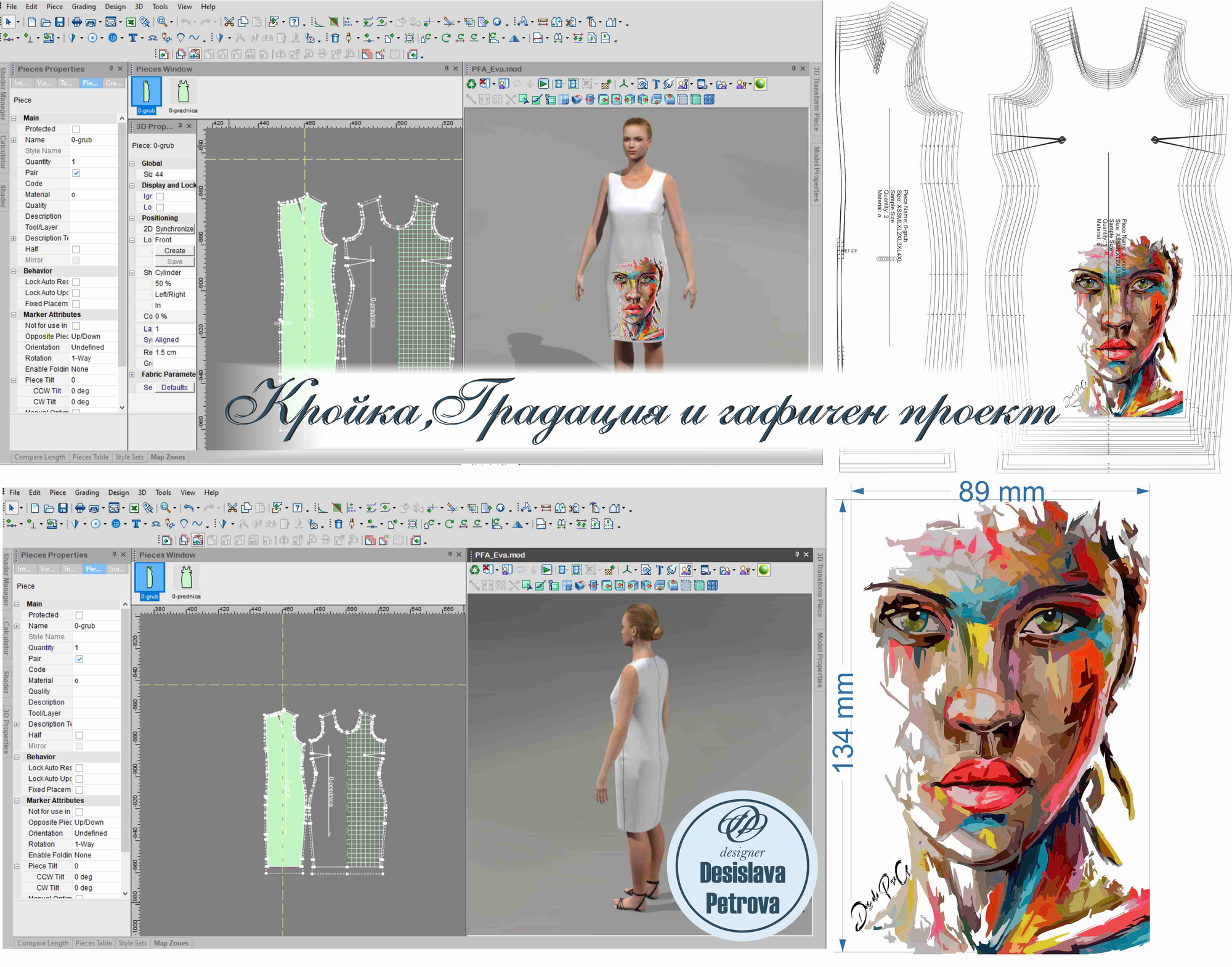The width and height of the screenshot is (1232, 967).
Task: Open the Grading menu in upper menu bar
Action: pyautogui.click(x=84, y=7)
